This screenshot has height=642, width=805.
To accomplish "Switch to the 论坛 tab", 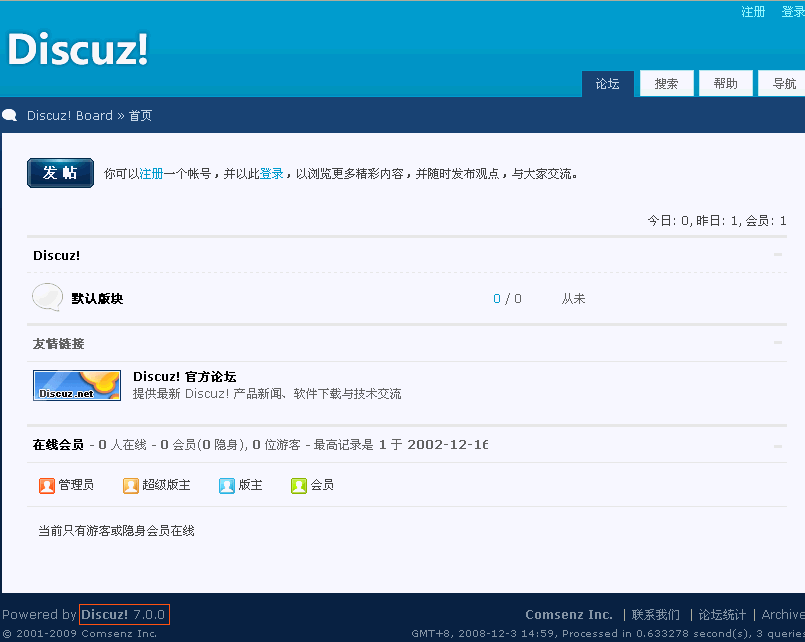I will point(608,84).
